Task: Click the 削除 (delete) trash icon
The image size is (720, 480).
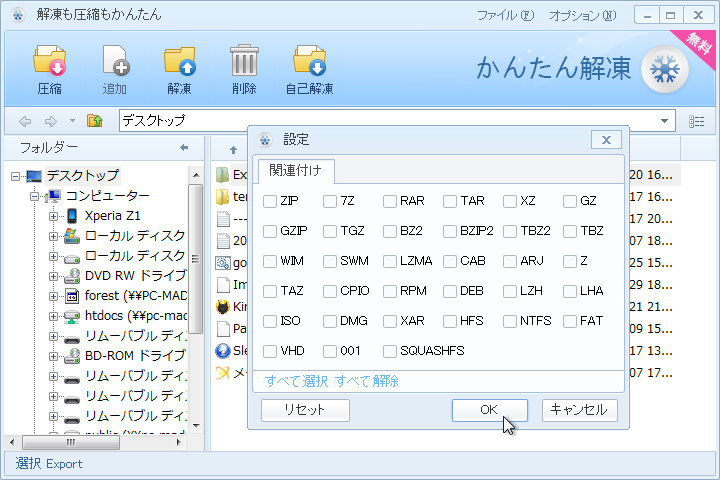Action: pos(244,60)
